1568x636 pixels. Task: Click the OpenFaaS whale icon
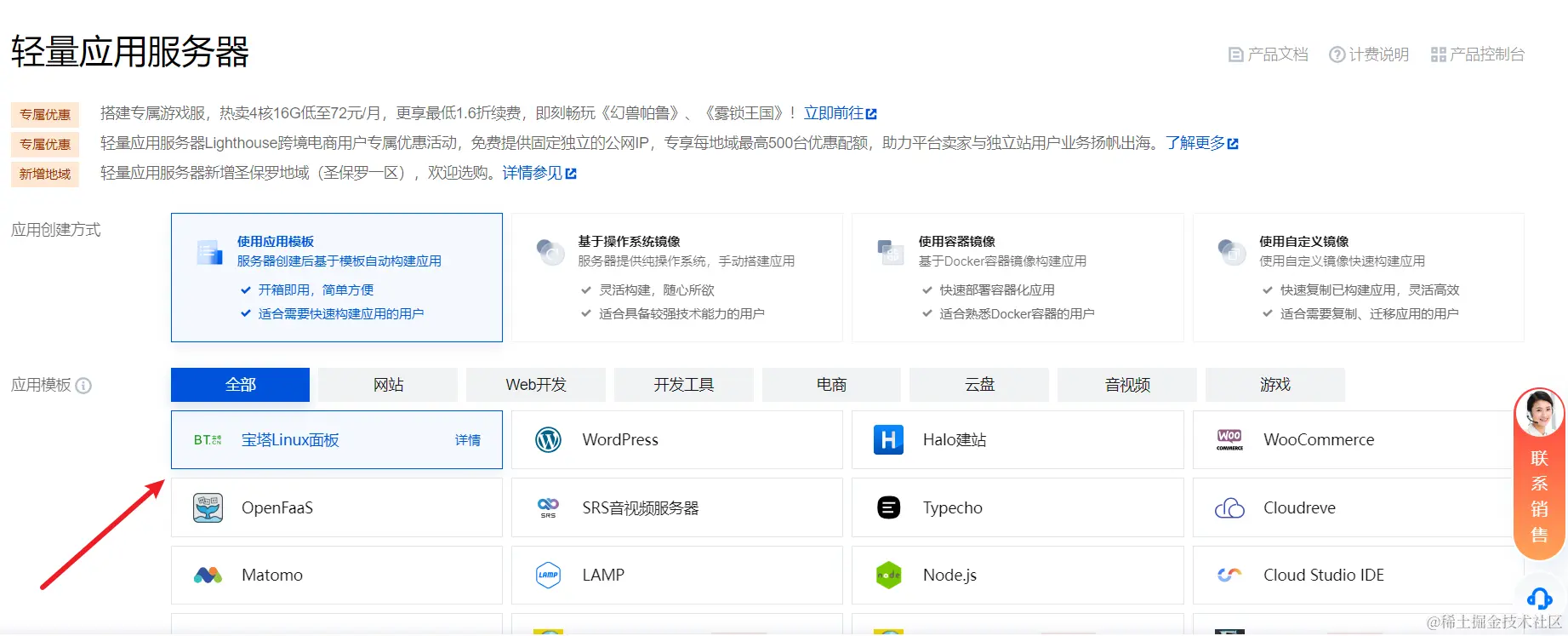[208, 507]
